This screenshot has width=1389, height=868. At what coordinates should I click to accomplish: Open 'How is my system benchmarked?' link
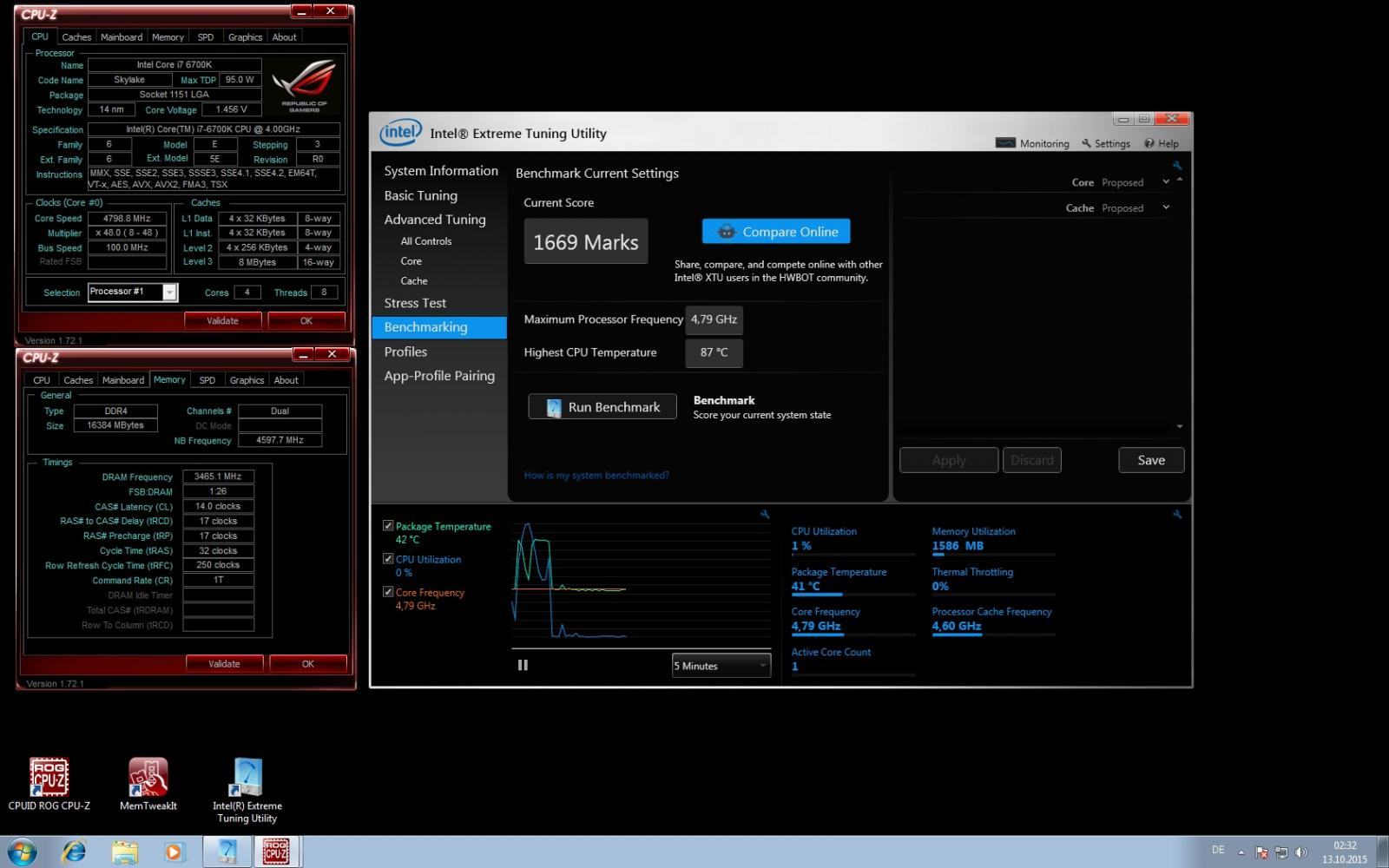click(596, 475)
